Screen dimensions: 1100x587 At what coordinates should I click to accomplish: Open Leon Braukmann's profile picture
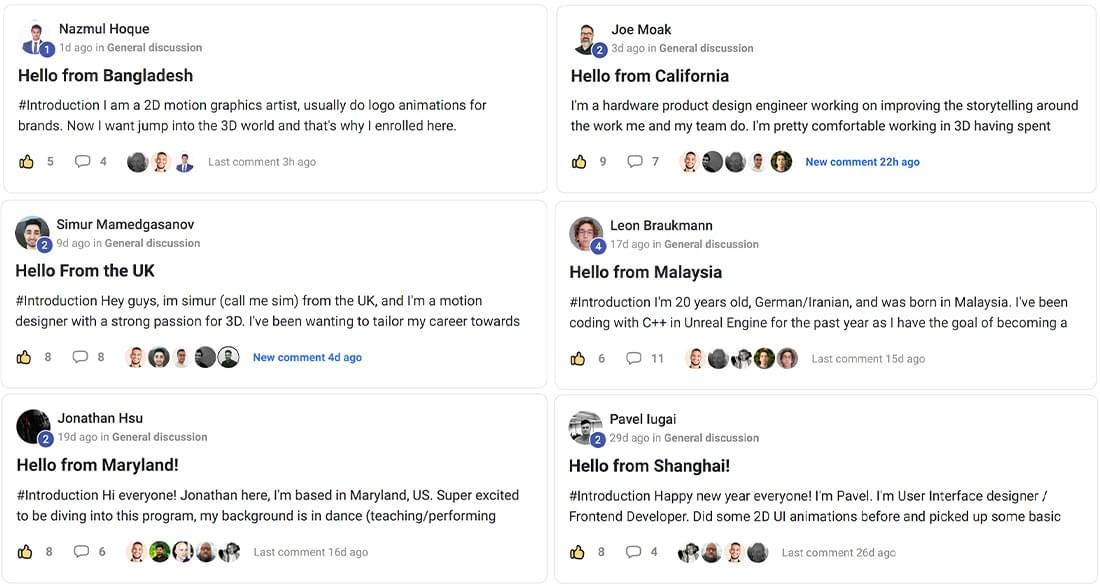(586, 234)
